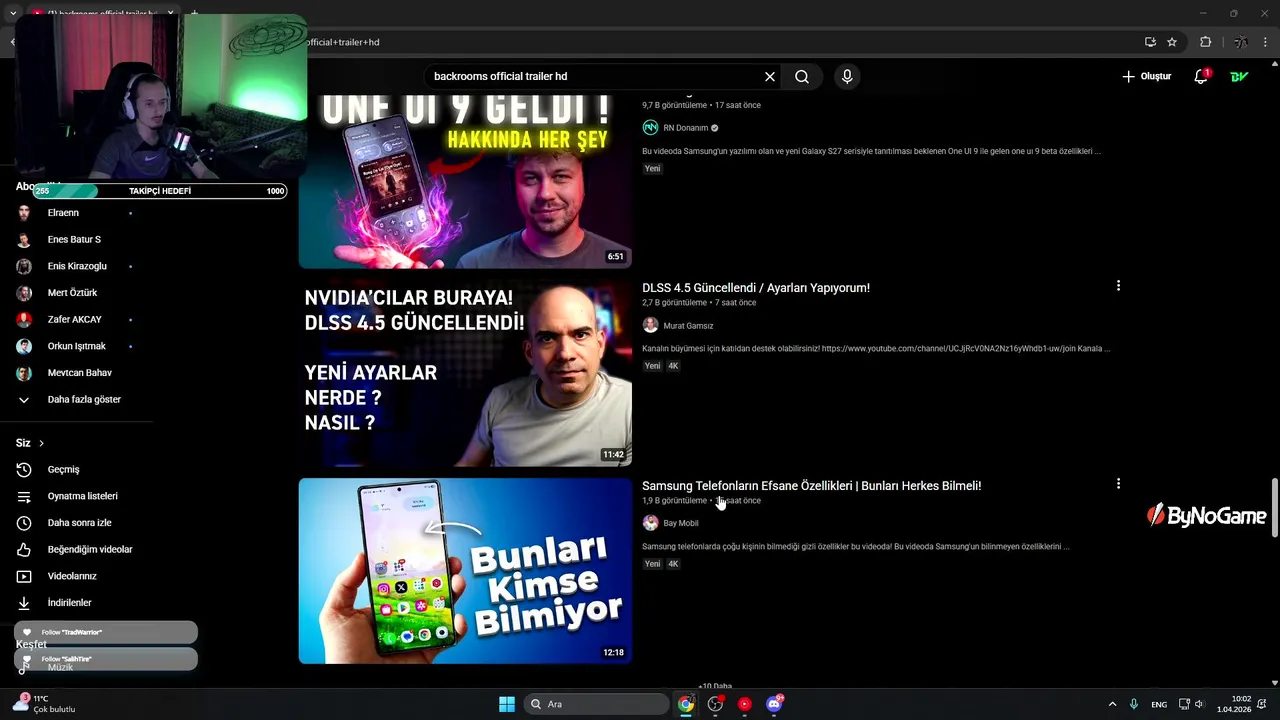The height and width of the screenshot is (720, 1280).
Task: Click the ENG language indicator
Action: pyautogui.click(x=1159, y=705)
